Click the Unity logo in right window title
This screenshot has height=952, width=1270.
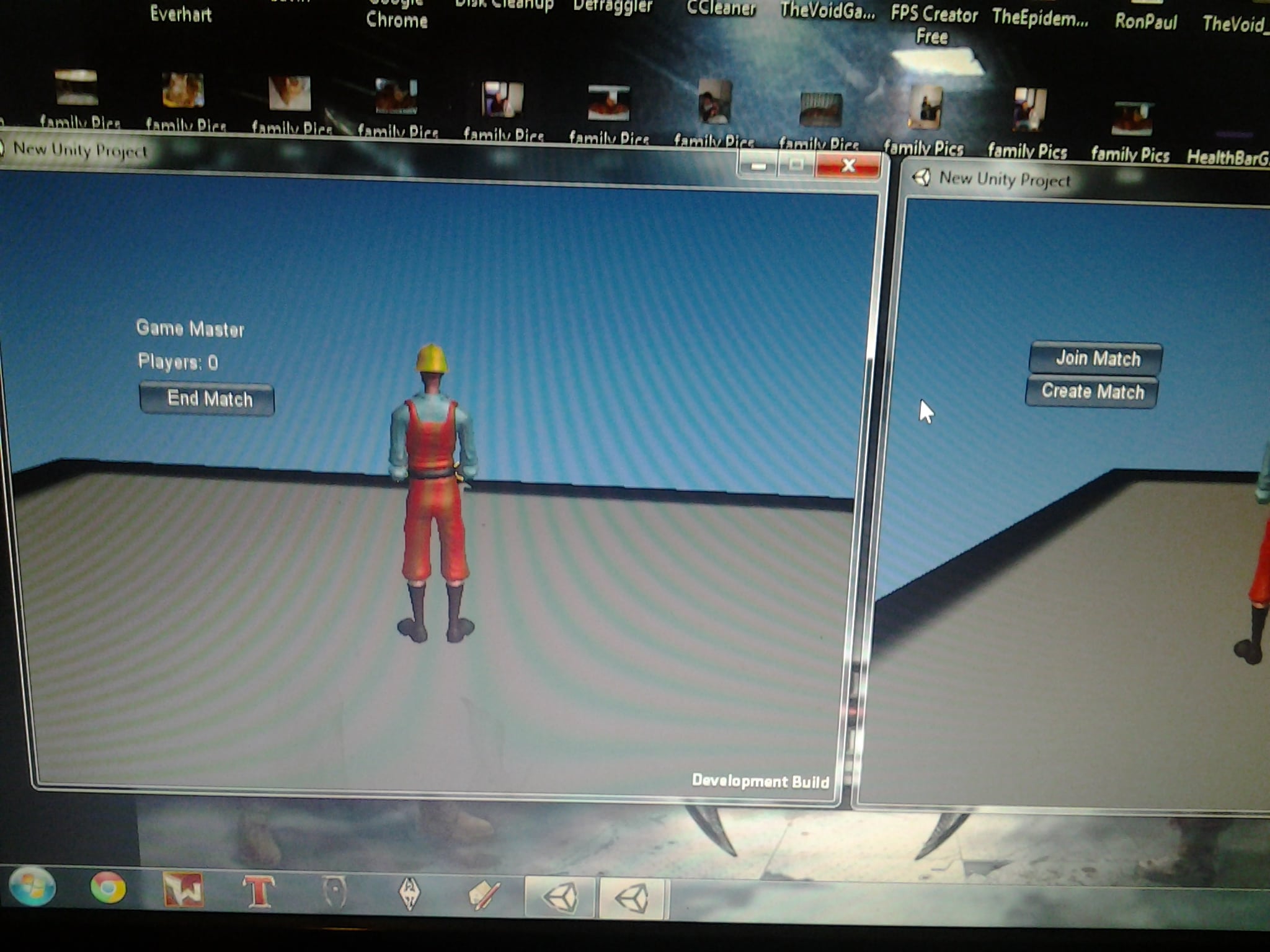(922, 178)
